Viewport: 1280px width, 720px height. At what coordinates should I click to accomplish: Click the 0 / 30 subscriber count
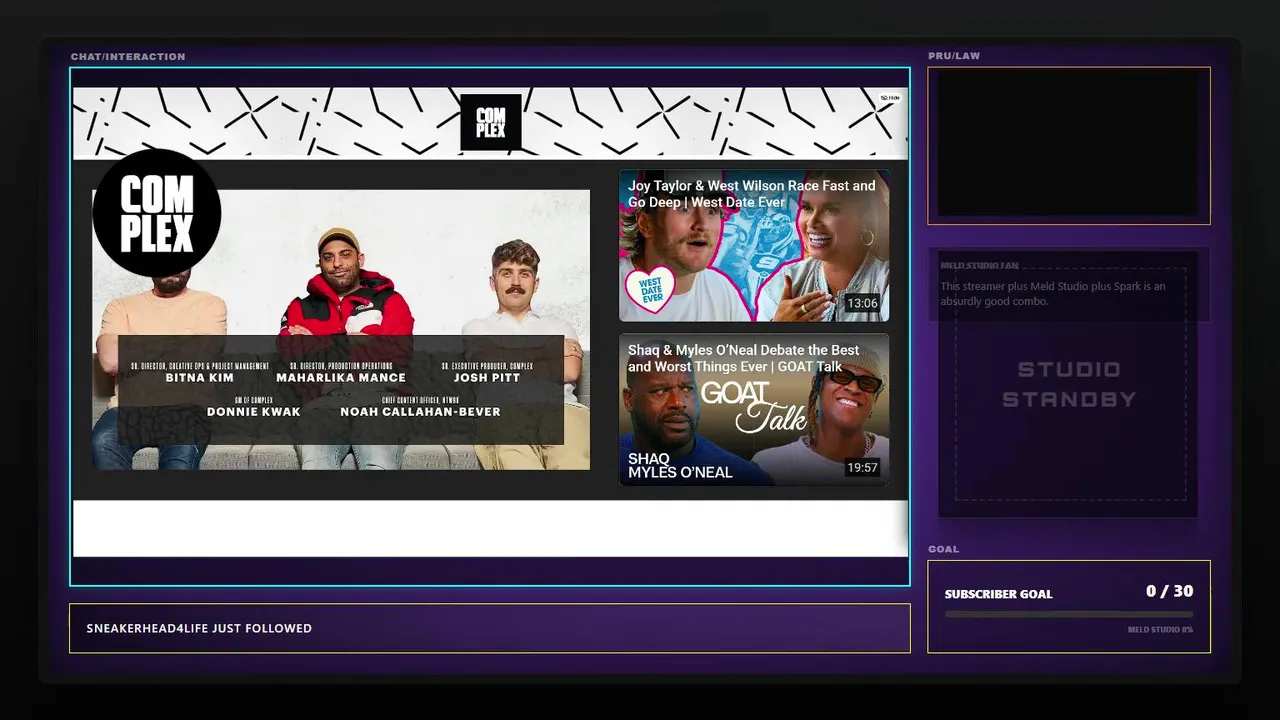tap(1169, 591)
